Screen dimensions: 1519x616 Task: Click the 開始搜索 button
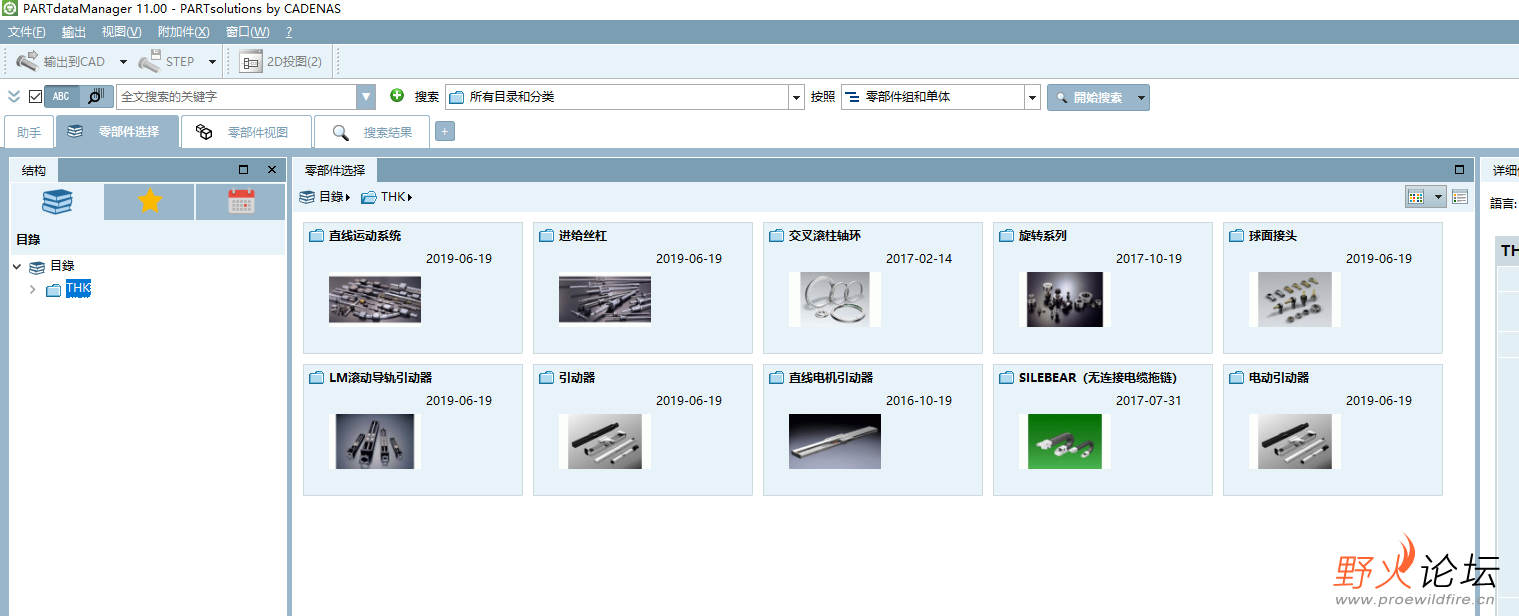(x=1088, y=97)
